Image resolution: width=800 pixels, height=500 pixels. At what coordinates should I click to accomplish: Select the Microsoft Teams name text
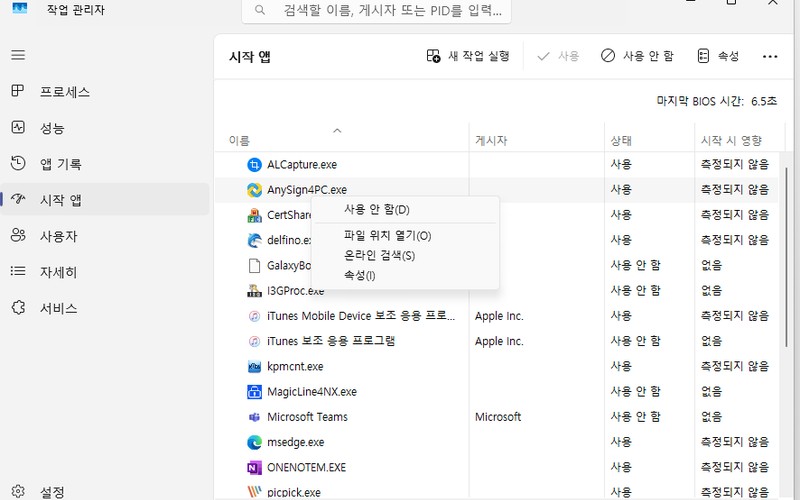(x=307, y=417)
